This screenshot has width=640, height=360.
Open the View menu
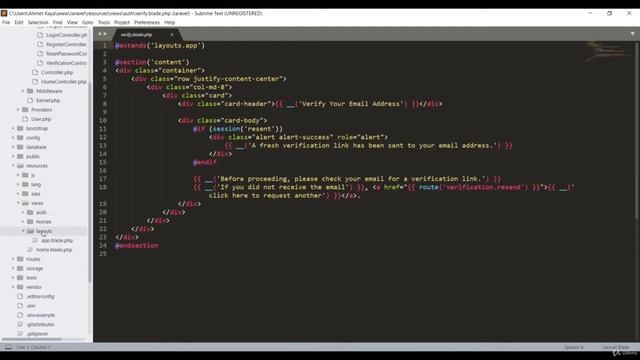(x=72, y=22)
